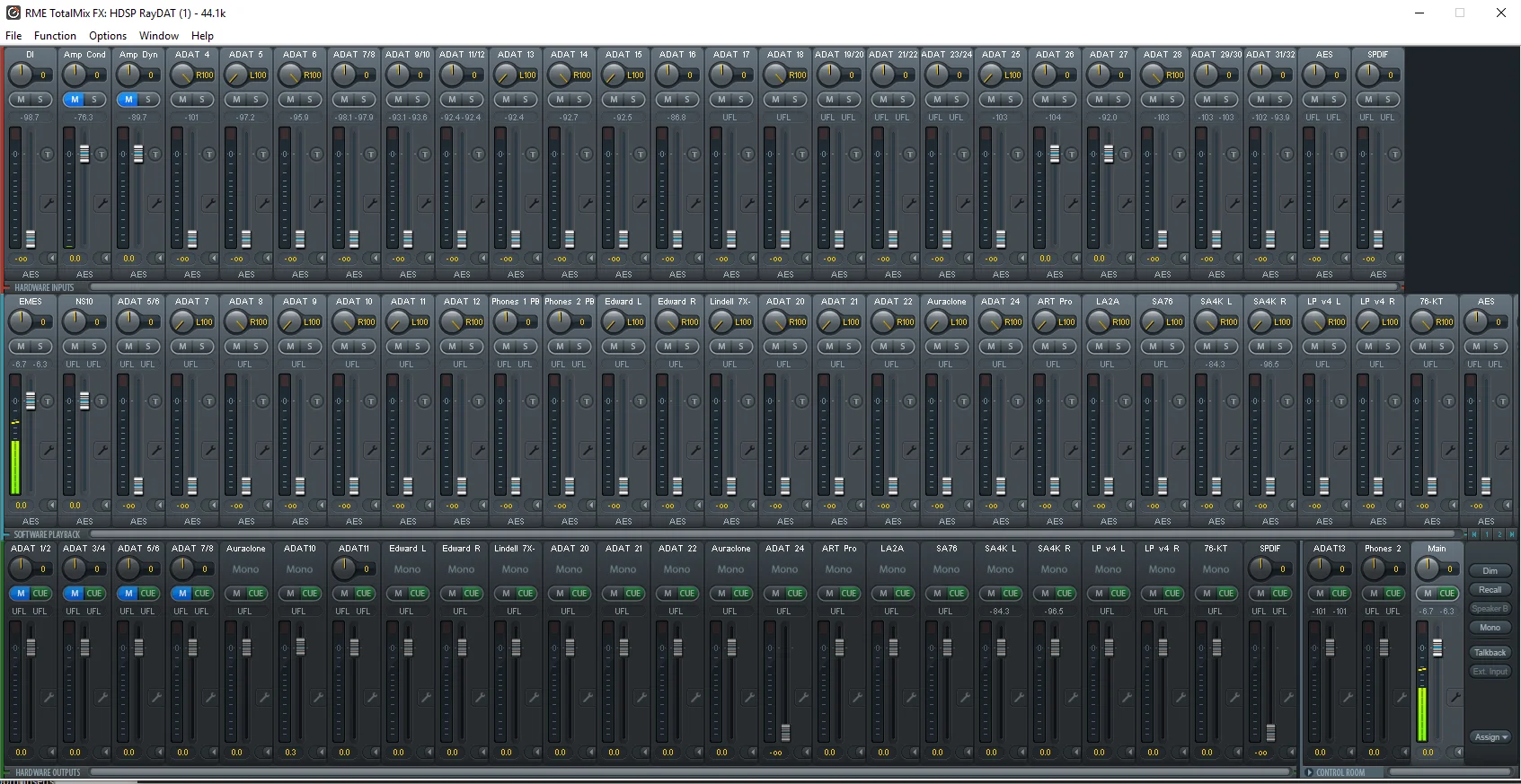
Task: Unmute the ADAT 1/2 hardware output
Action: [x=21, y=594]
